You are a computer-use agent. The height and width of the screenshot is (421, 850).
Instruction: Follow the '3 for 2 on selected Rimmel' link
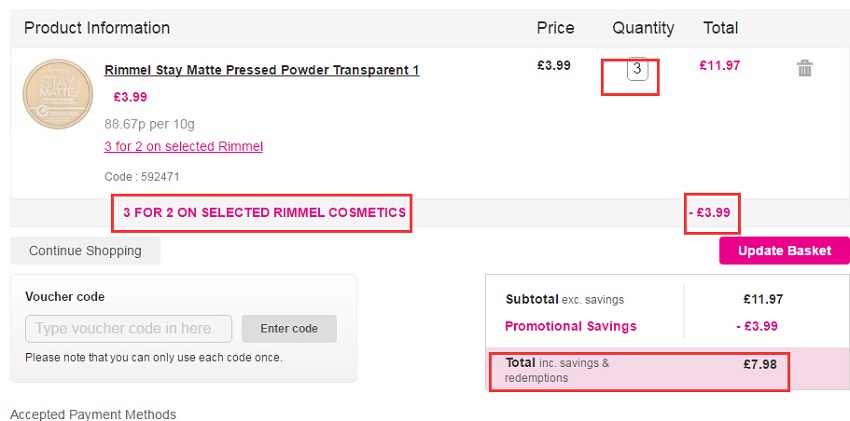[x=183, y=146]
